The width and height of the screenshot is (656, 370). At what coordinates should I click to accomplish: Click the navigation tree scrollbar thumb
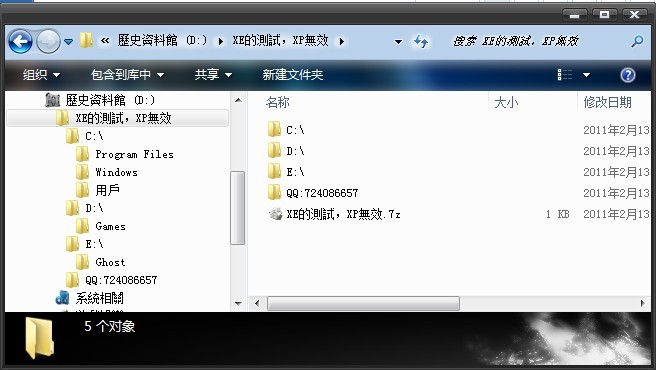point(238,208)
